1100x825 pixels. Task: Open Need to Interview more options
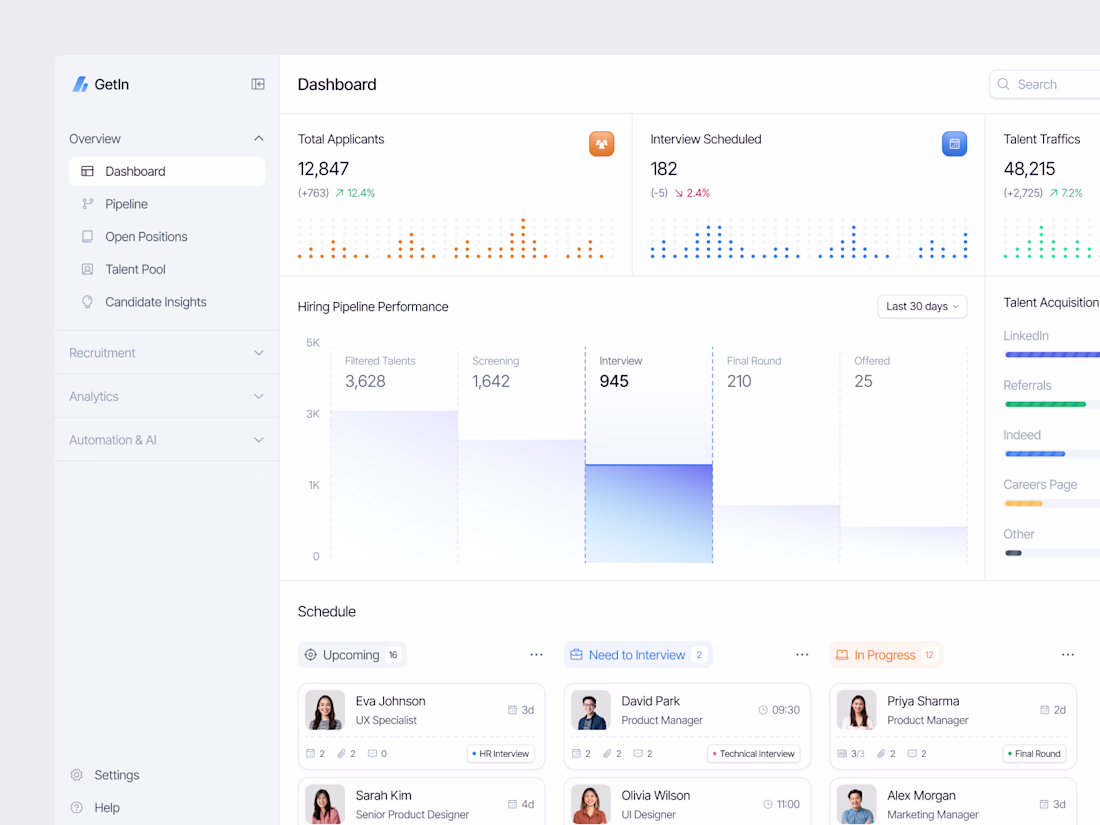point(802,655)
